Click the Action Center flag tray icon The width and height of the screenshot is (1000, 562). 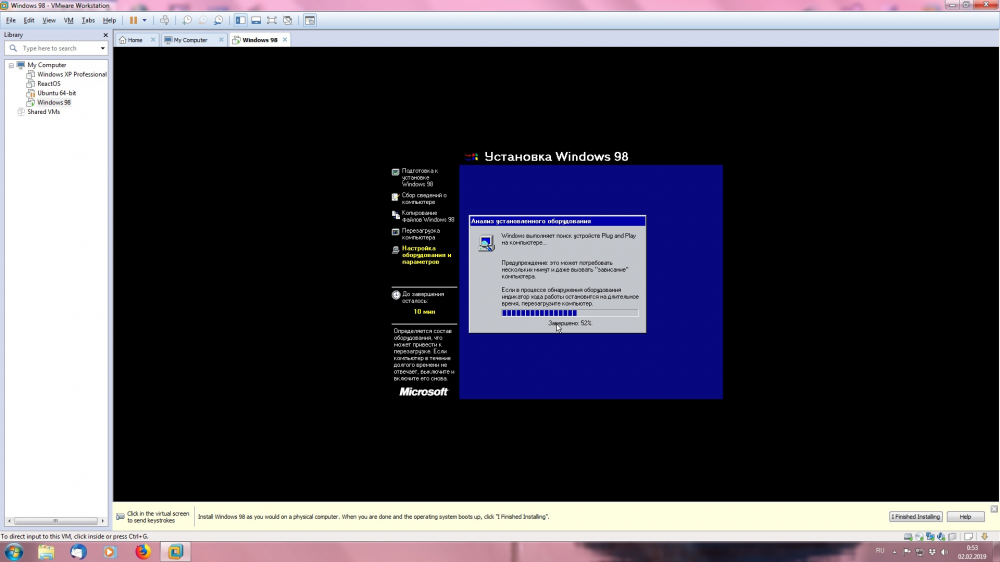pyautogui.click(x=907, y=552)
